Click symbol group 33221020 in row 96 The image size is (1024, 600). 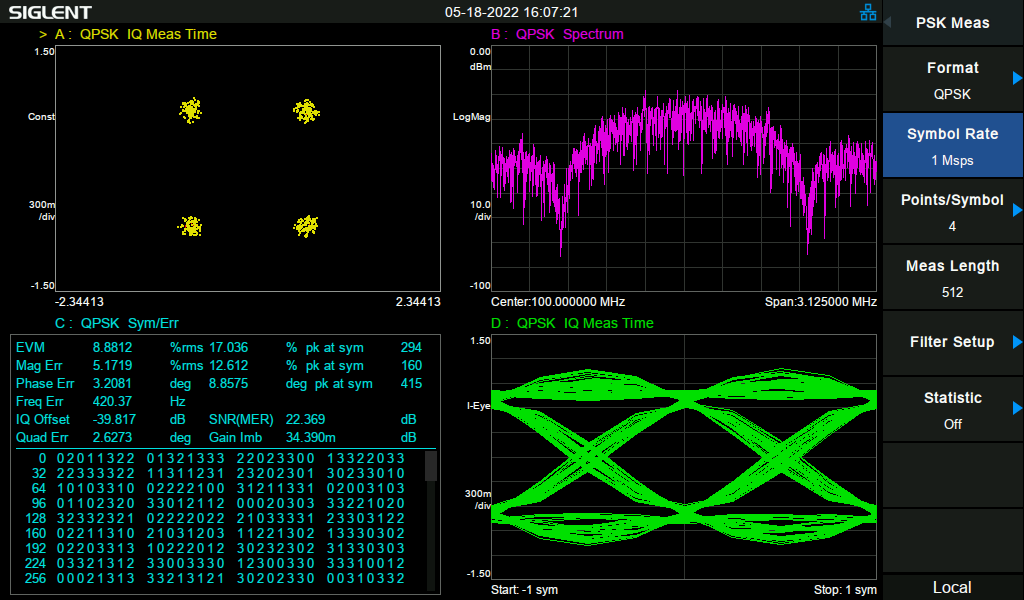(x=366, y=503)
